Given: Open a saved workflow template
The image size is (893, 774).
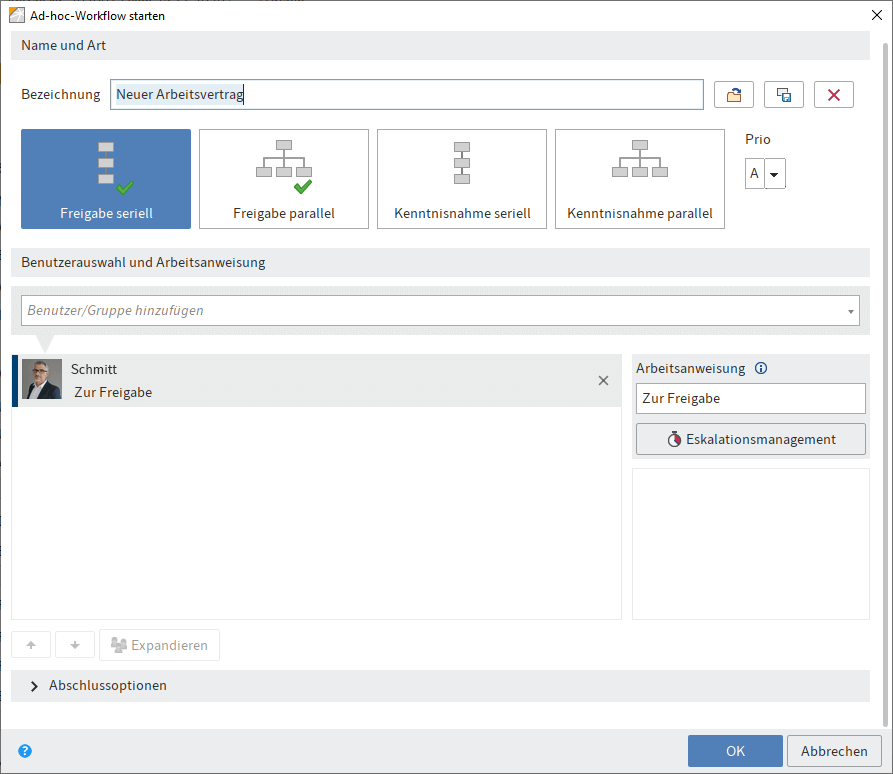Looking at the screenshot, I should coord(733,94).
